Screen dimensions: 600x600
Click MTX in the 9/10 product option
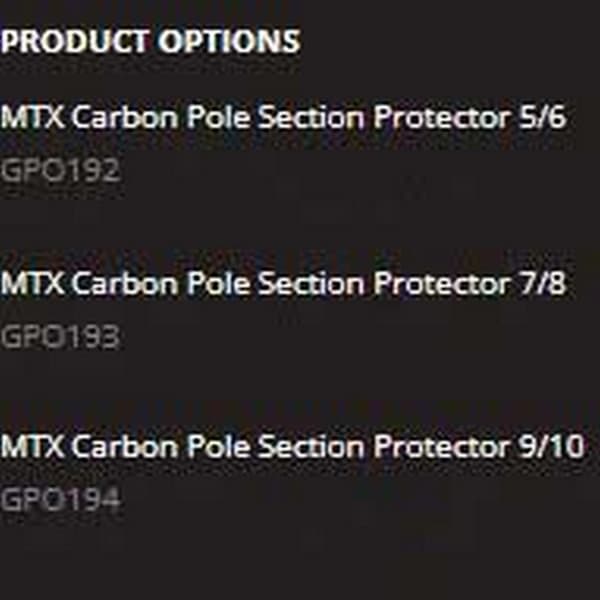click(32, 446)
